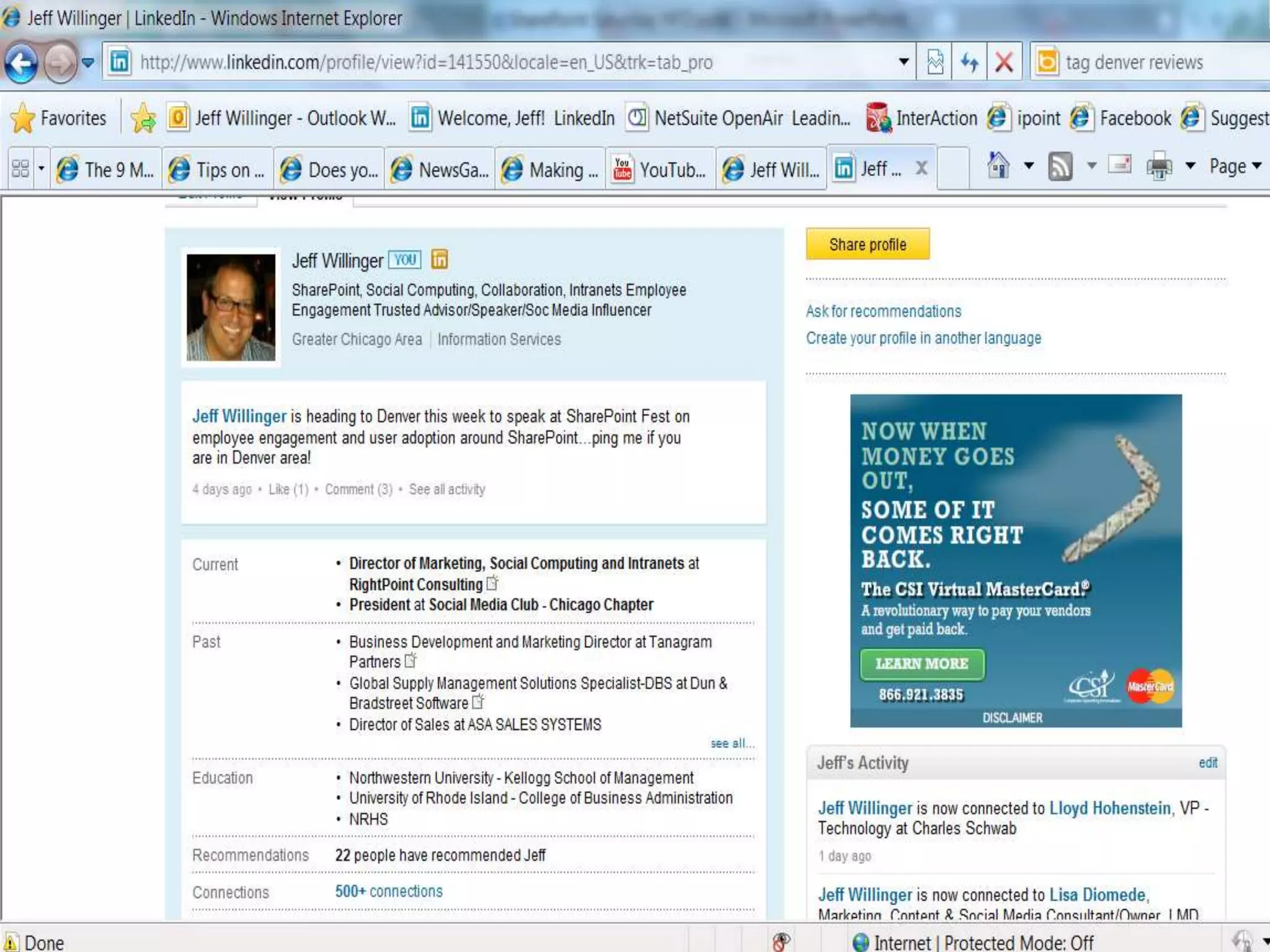Screen dimensions: 1270x952
Task: Open the 500+ connections link
Action: coord(389,891)
